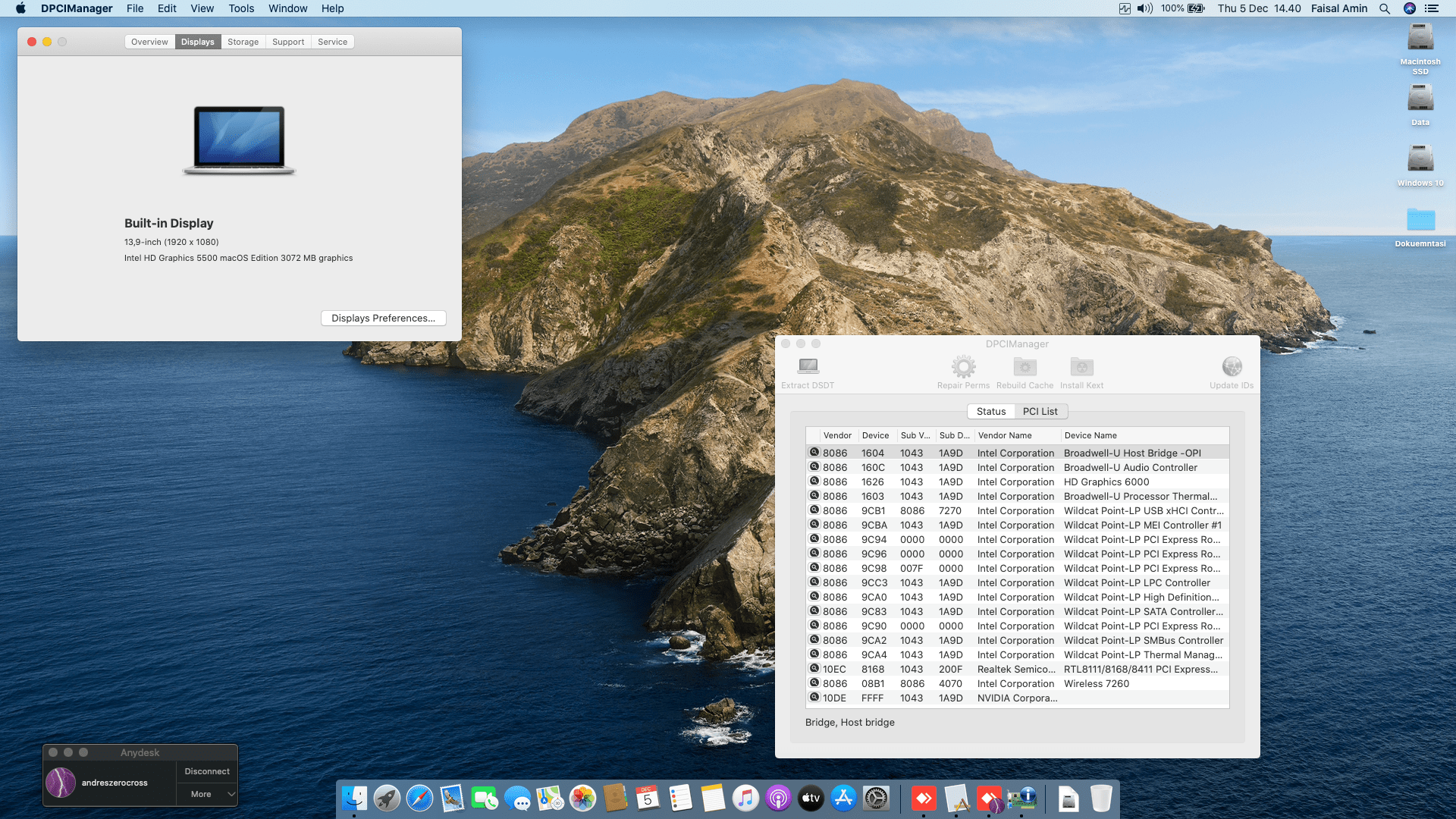
Task: Sort the table by Device Name column
Action: point(1090,435)
